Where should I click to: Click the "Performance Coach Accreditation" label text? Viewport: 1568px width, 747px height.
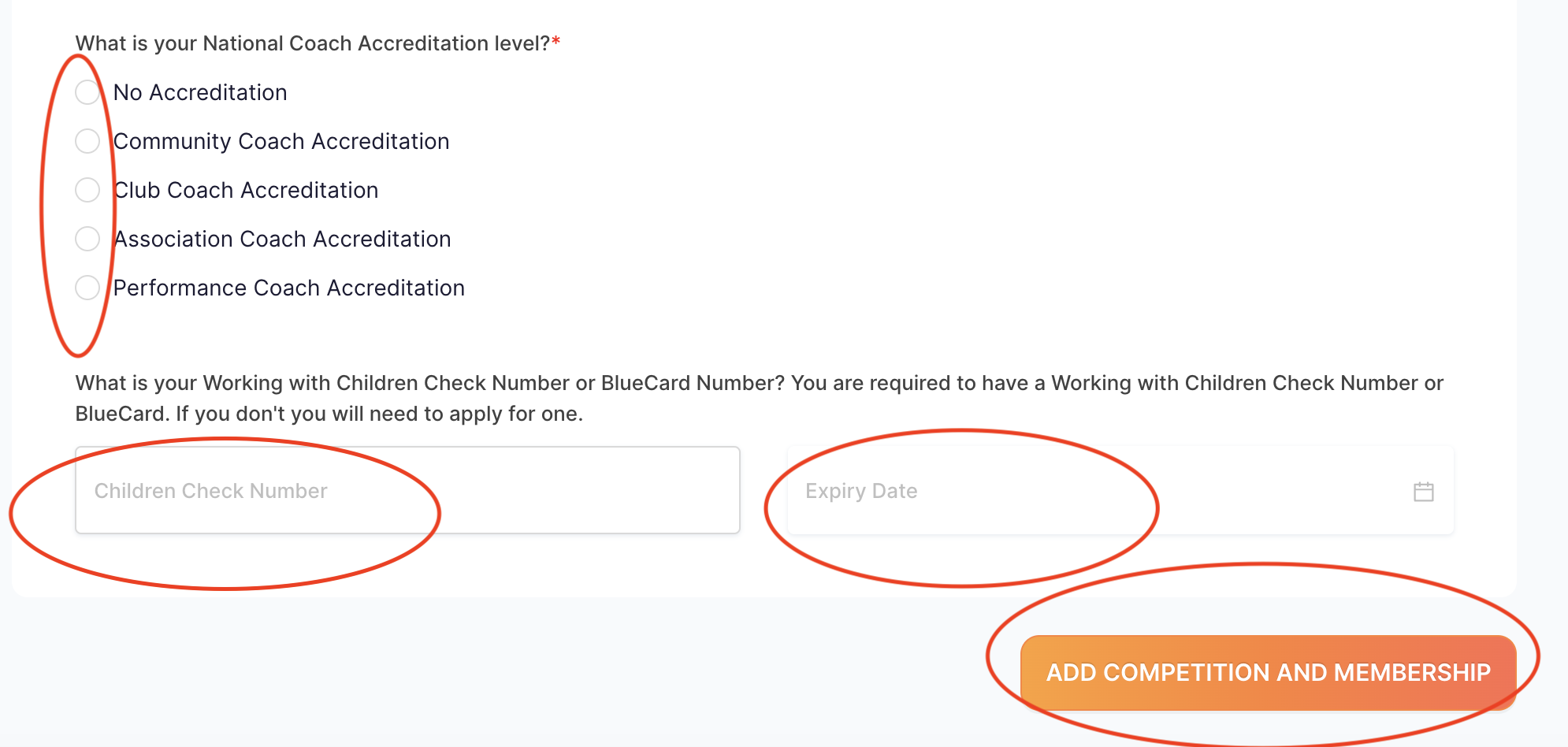[289, 288]
